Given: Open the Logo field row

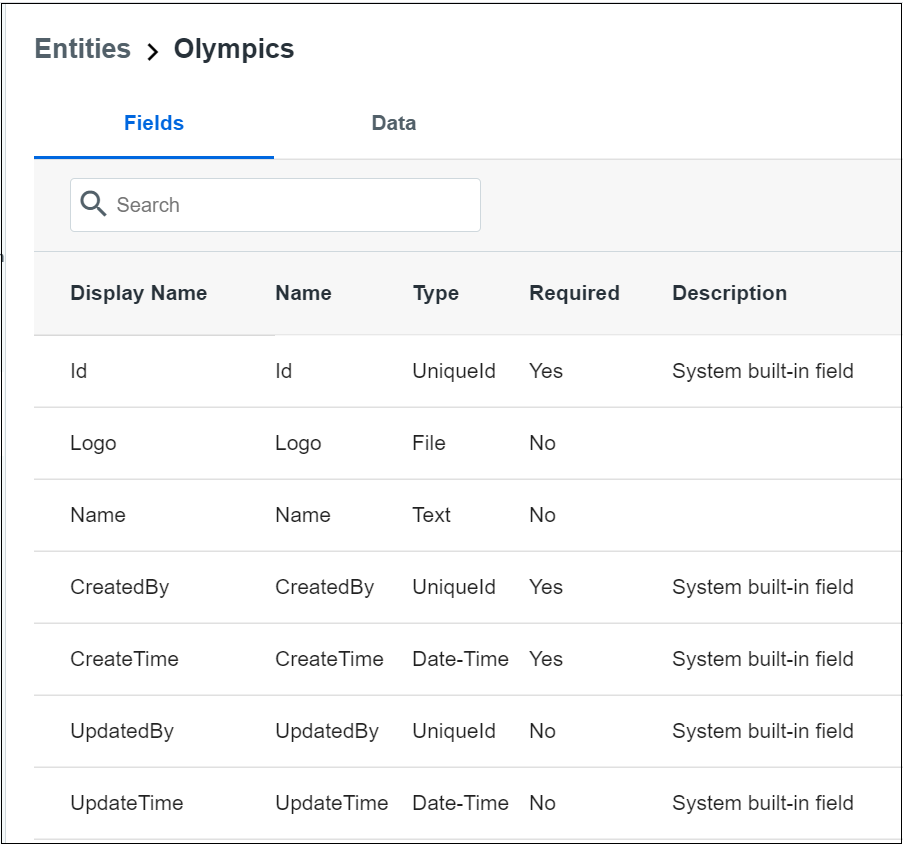Looking at the screenshot, I should point(93,443).
